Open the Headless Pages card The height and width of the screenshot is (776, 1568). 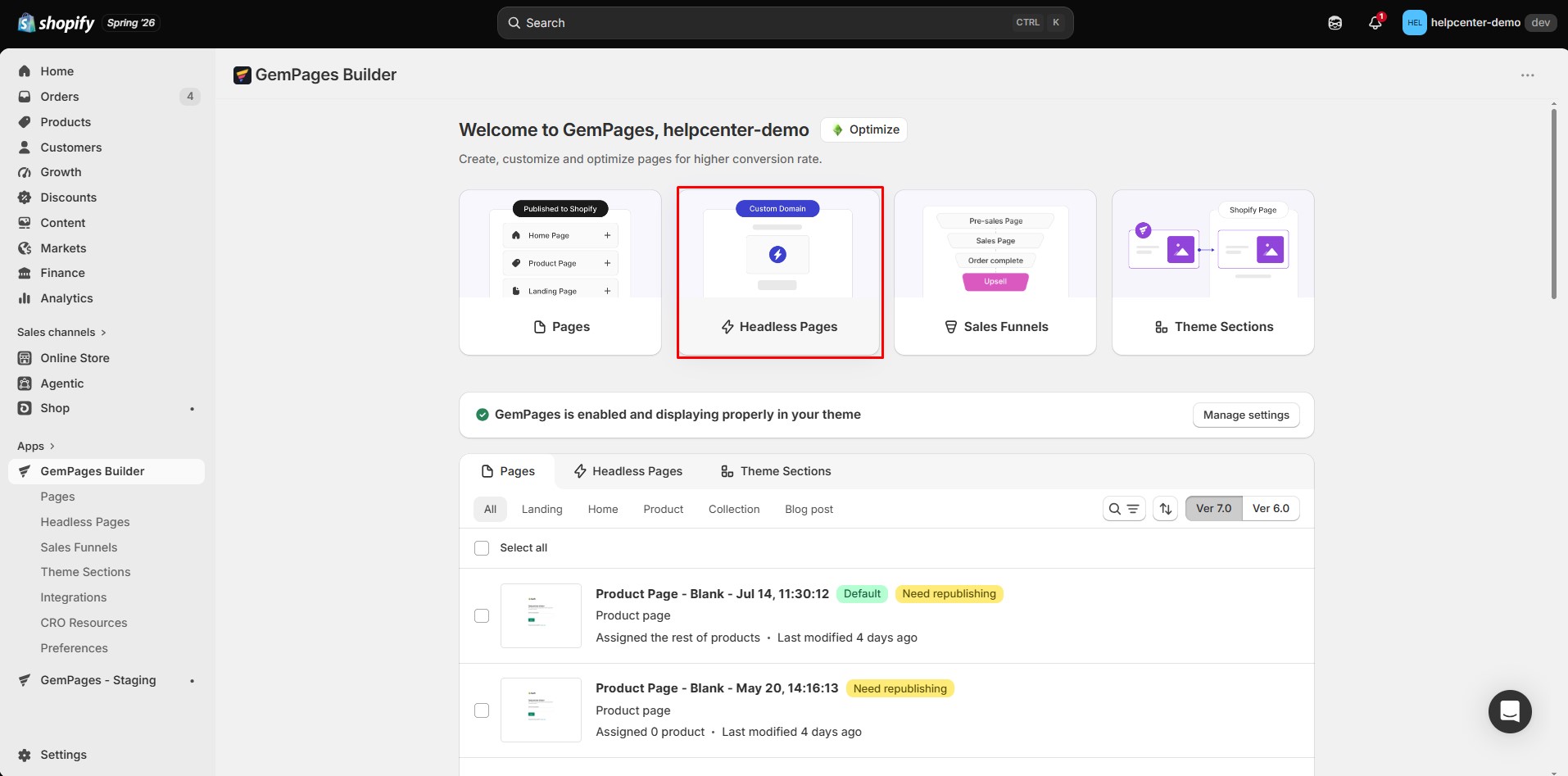(779, 273)
